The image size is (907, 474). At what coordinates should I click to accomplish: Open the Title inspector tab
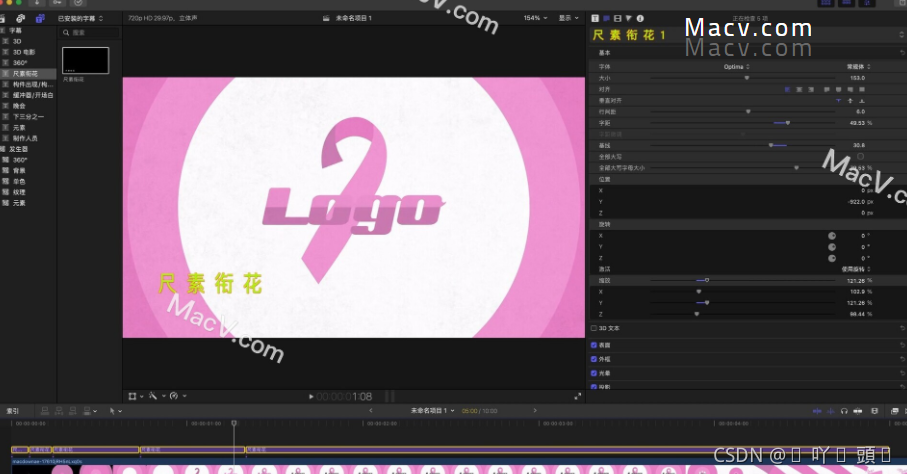click(595, 19)
